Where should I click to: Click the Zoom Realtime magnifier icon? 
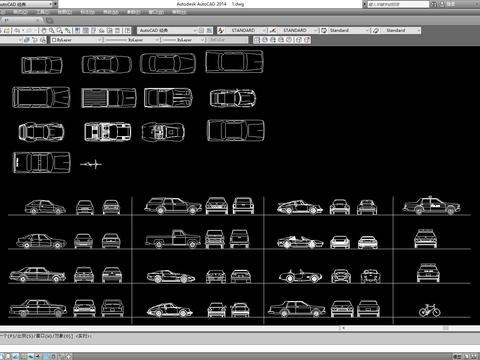click(52, 31)
